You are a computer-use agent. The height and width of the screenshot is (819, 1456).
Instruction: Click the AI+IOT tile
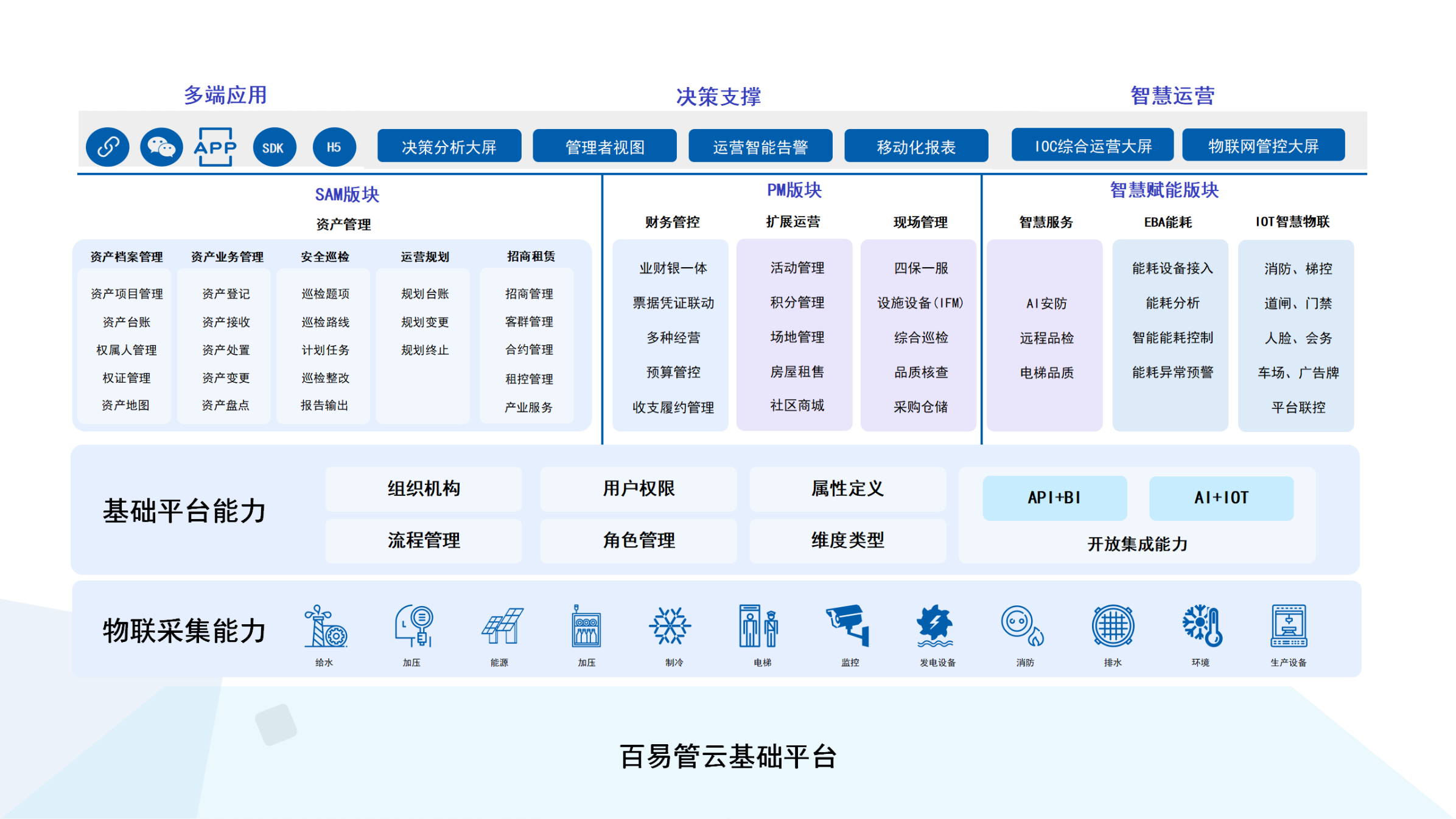point(1221,498)
